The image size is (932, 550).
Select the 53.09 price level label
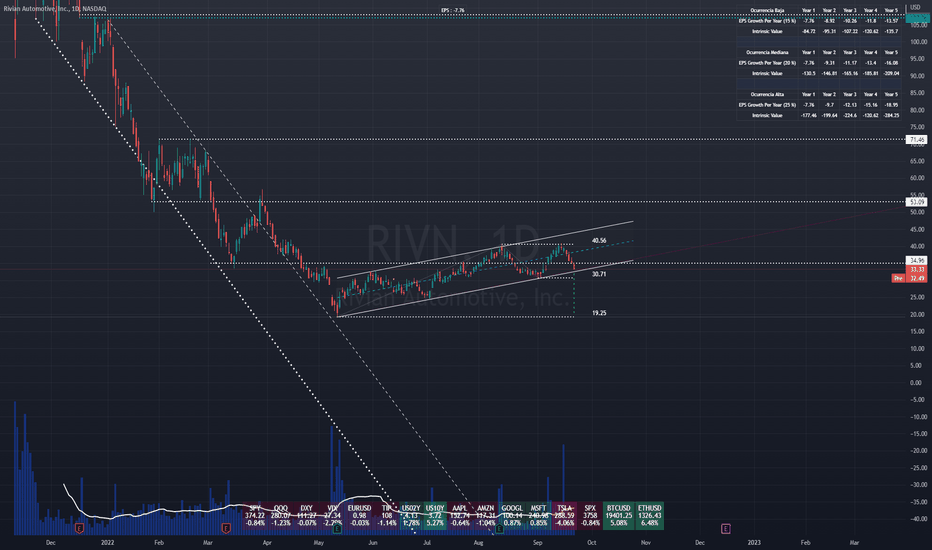click(916, 202)
